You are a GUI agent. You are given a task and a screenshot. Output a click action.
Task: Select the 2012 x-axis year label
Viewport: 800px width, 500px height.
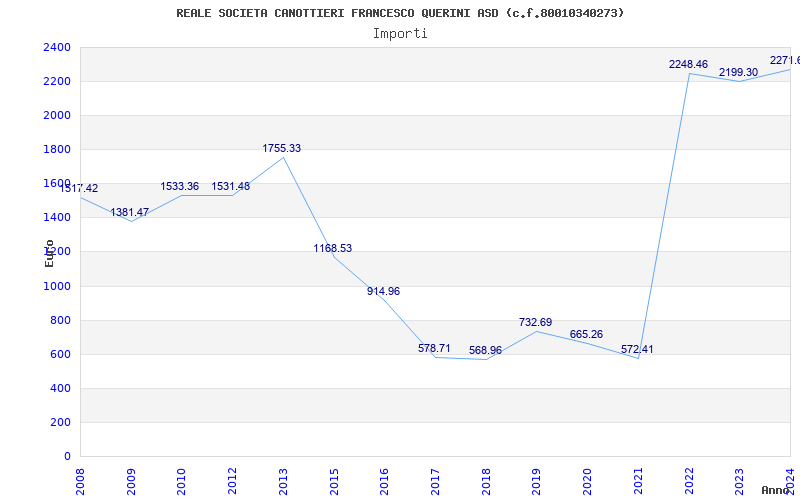tap(232, 481)
